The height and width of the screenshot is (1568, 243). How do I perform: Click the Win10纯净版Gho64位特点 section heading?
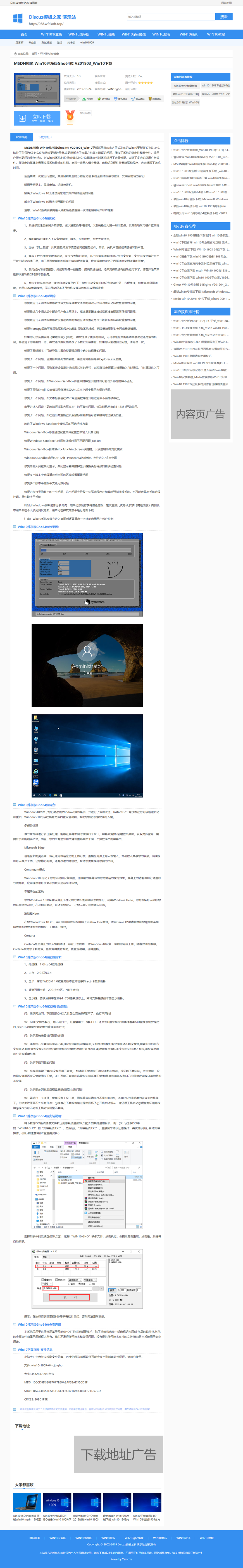coord(37,805)
